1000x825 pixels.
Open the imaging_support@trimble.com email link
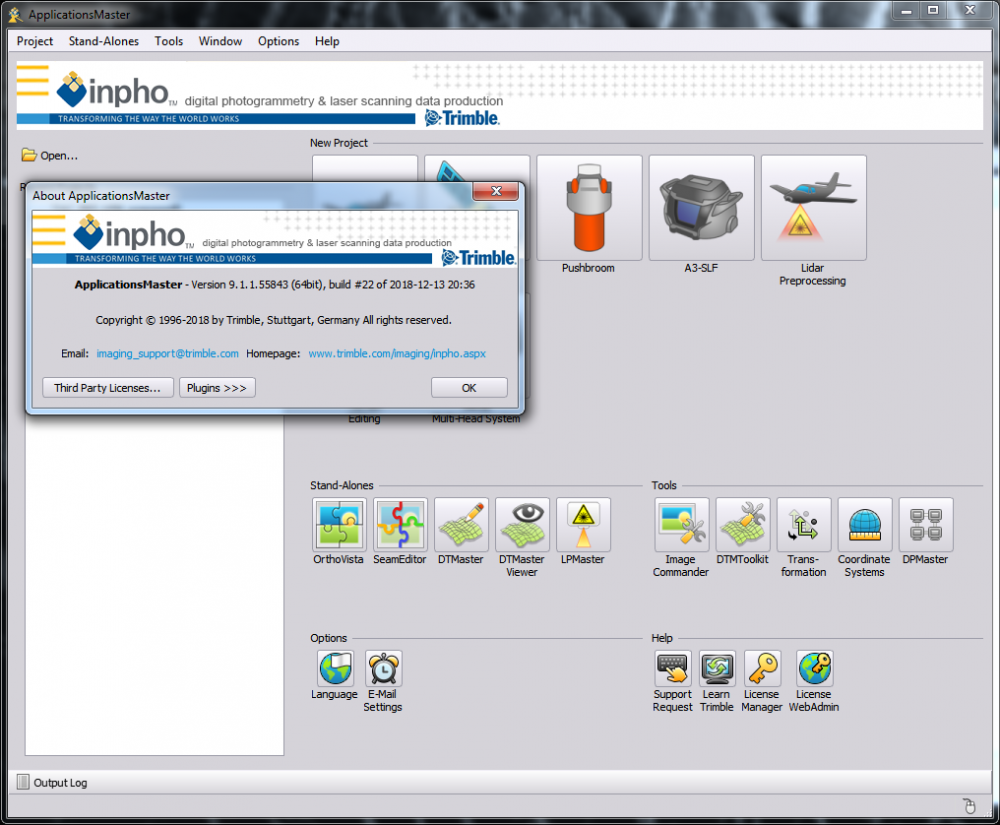pos(167,353)
